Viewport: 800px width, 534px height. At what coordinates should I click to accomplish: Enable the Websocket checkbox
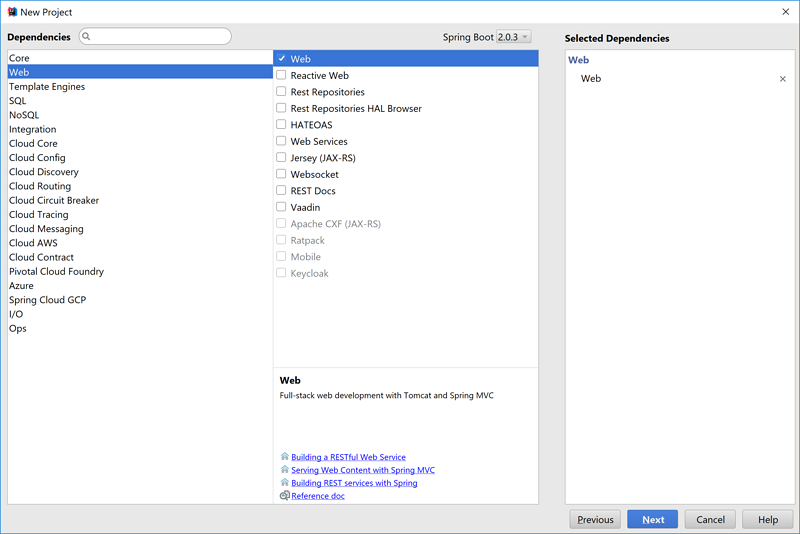click(281, 174)
